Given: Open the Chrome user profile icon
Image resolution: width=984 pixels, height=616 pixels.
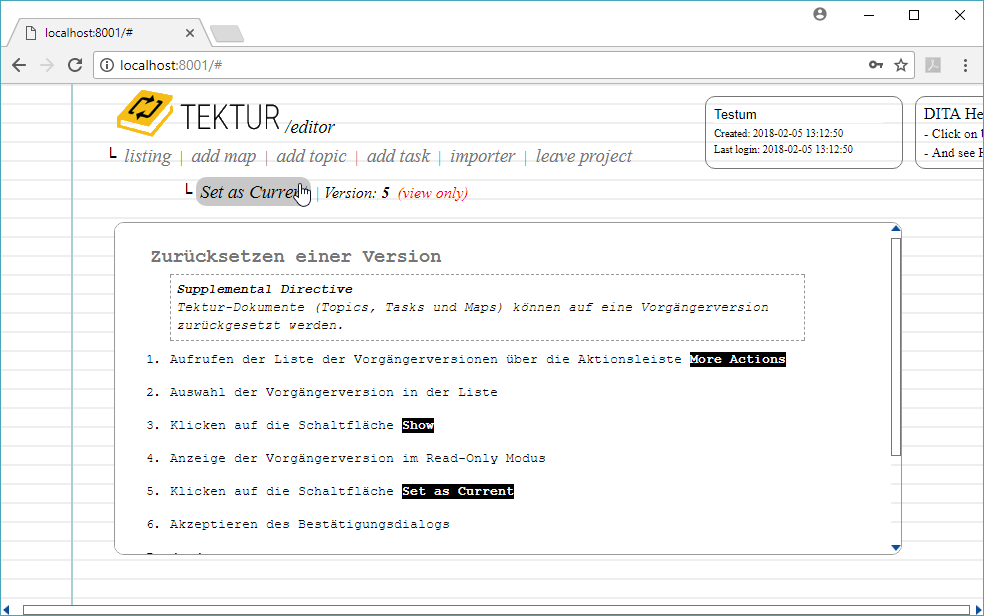Looking at the screenshot, I should 820,15.
